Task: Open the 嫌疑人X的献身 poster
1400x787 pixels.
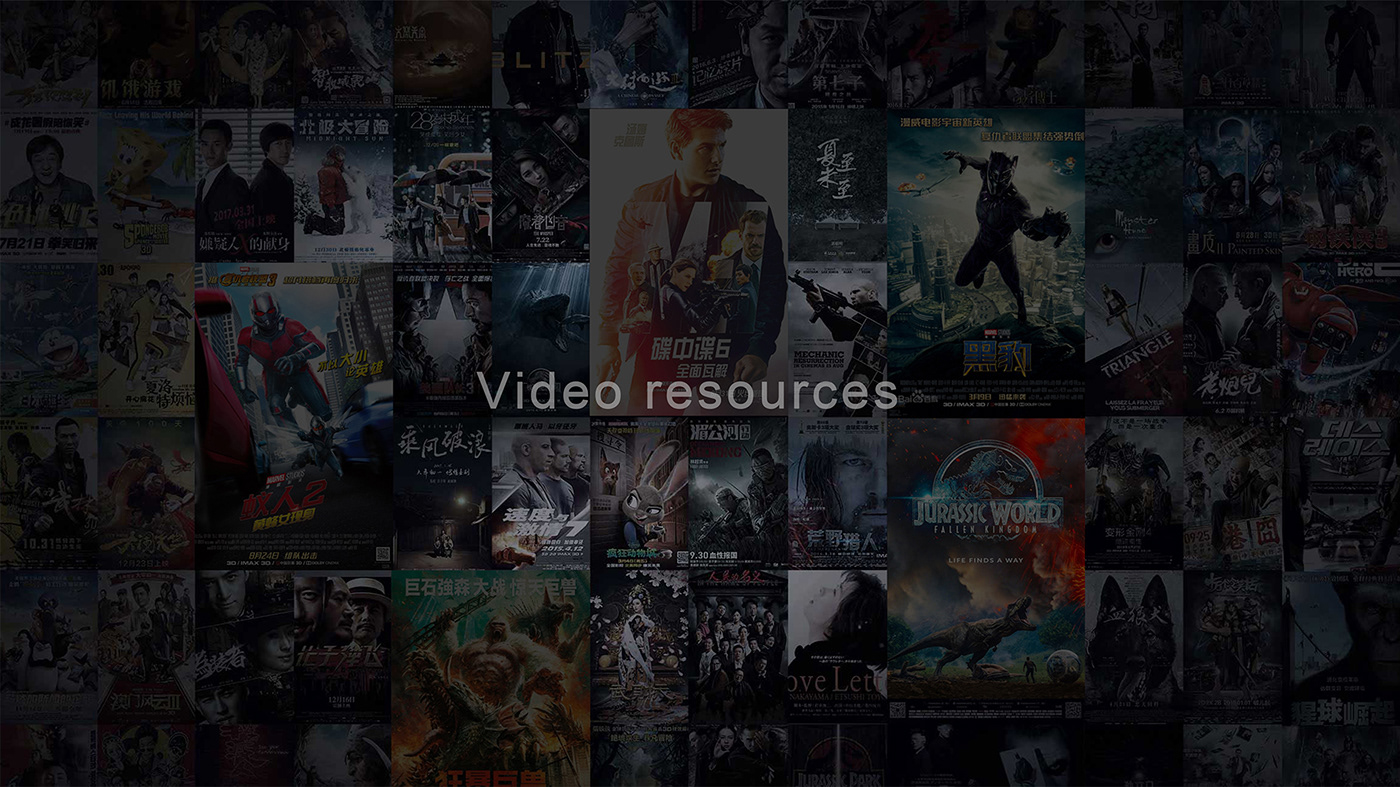Action: coord(244,185)
